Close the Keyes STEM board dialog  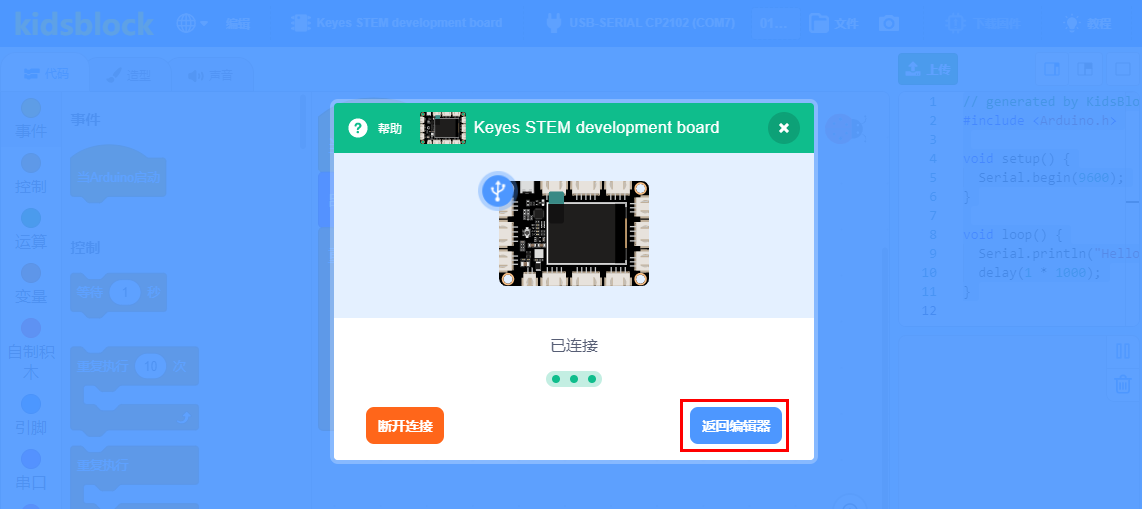(784, 128)
